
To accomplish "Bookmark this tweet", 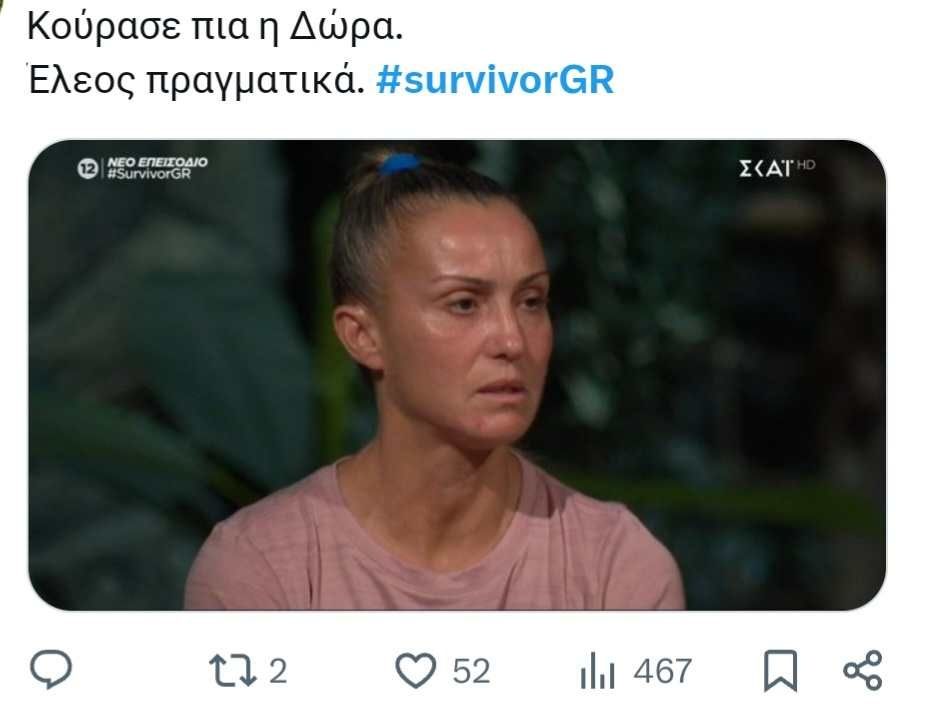I will tap(780, 671).
